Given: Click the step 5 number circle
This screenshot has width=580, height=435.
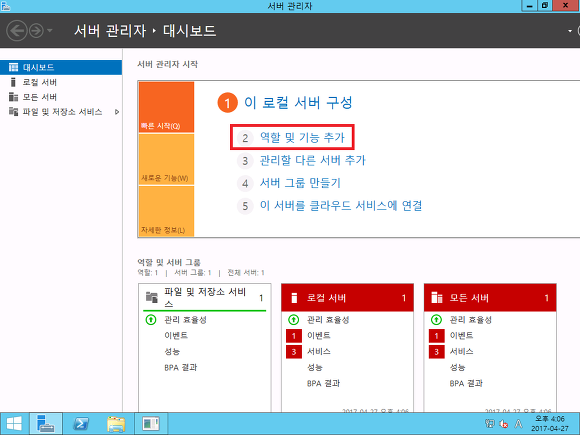Looking at the screenshot, I should tap(245, 206).
